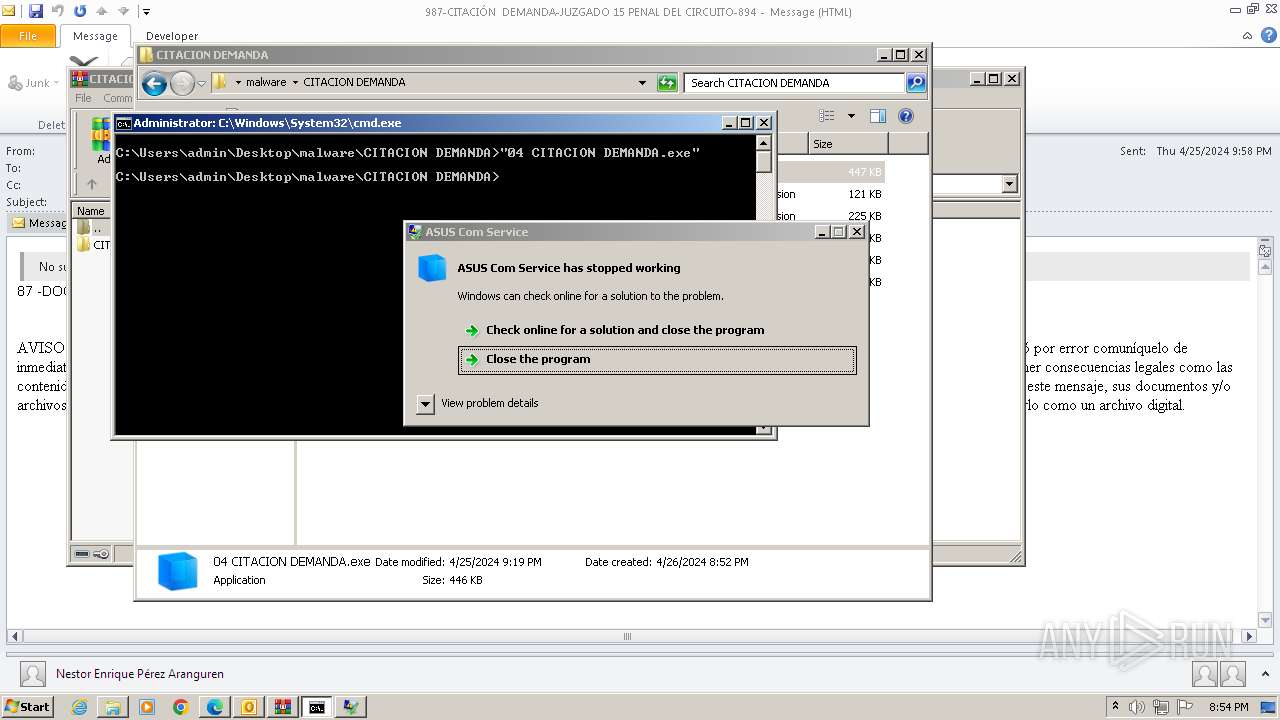Click the change view icon in Explorer toolbar

[827, 116]
